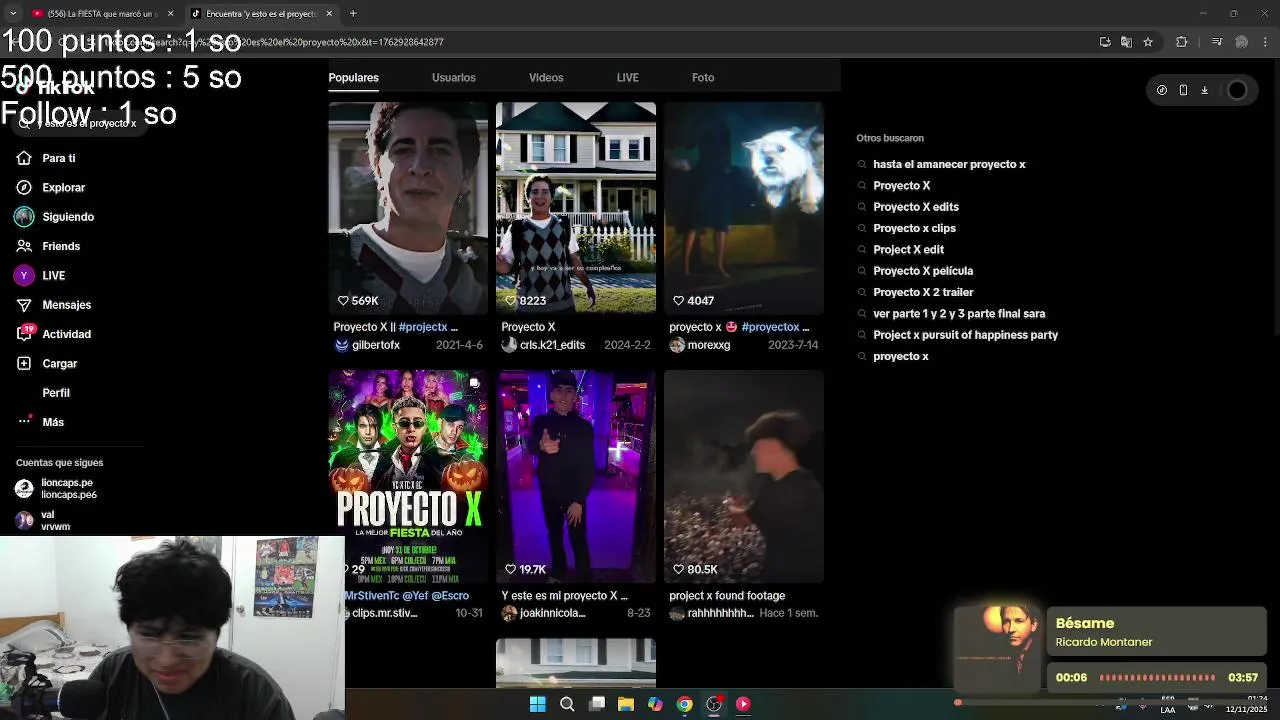Switch to the Usuarios tab
Viewport: 1280px width, 720px height.
453,77
